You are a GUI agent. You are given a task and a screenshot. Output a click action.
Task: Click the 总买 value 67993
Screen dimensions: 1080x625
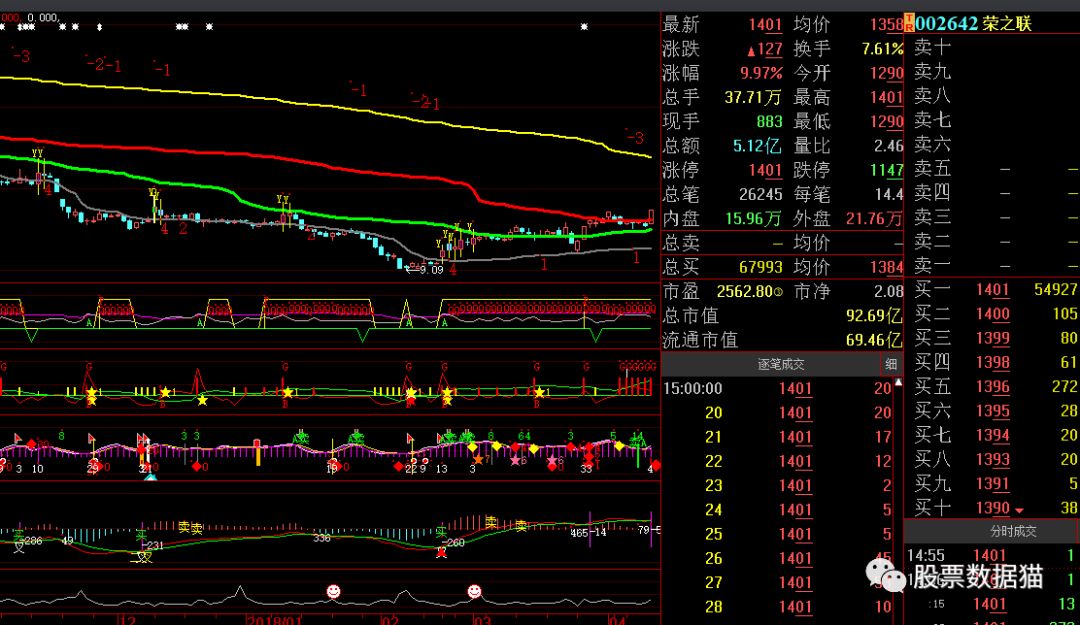760,267
